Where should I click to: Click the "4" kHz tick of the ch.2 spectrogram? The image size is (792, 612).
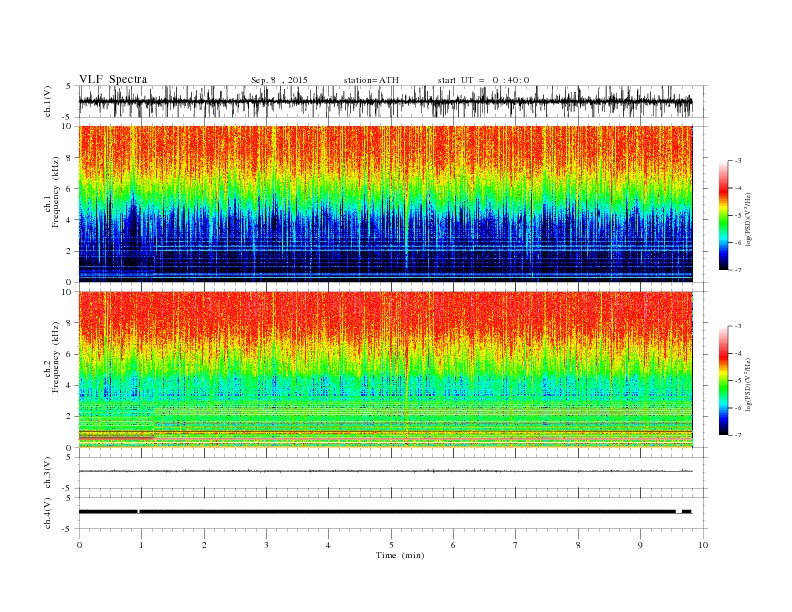click(x=70, y=386)
